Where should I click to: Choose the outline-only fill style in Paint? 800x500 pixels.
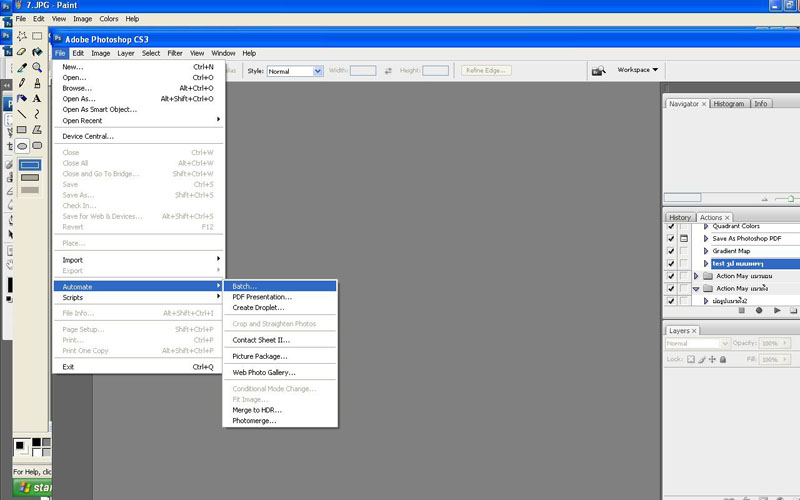click(x=30, y=165)
